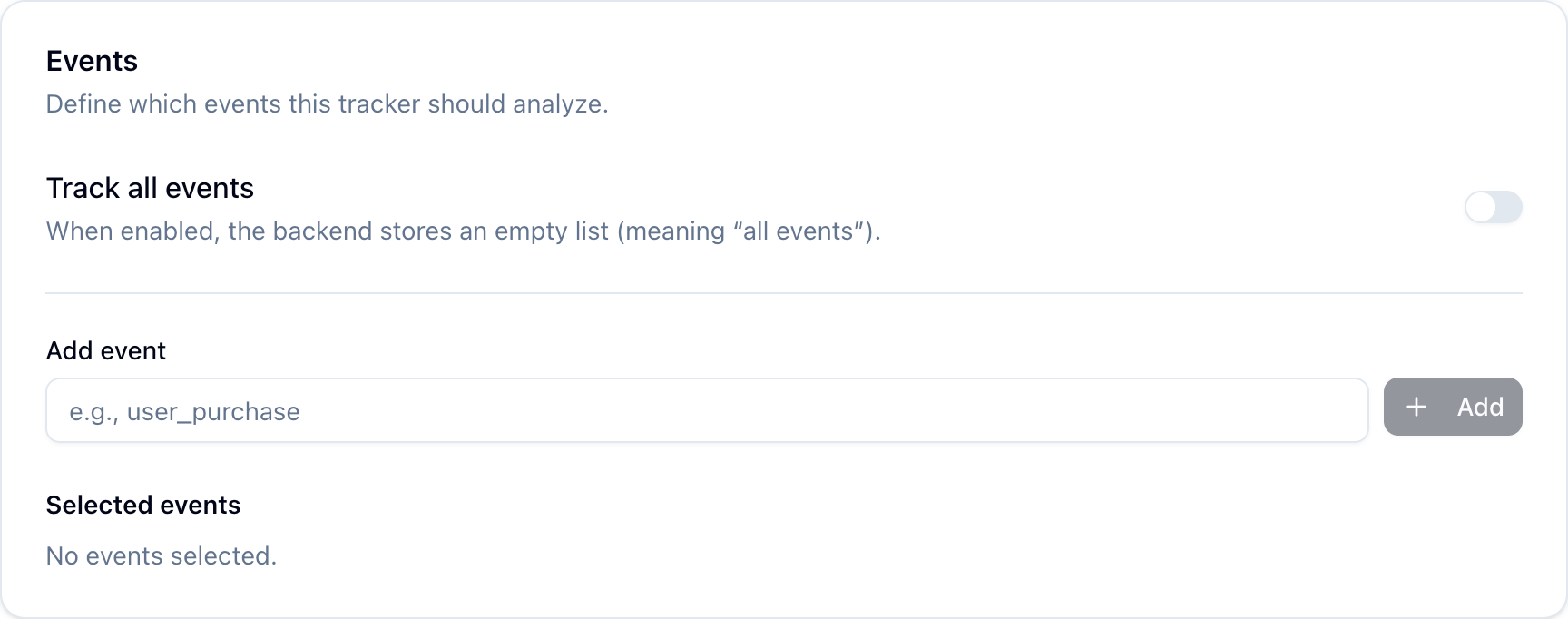1568x619 pixels.
Task: Click the Add event section title
Action: tap(106, 350)
